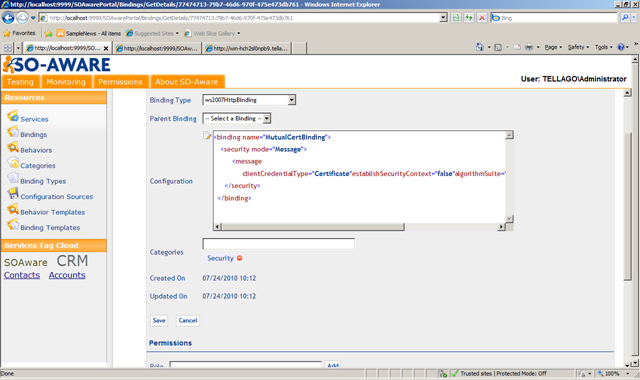
Task: Go back with the browser back arrow
Action: point(8,18)
